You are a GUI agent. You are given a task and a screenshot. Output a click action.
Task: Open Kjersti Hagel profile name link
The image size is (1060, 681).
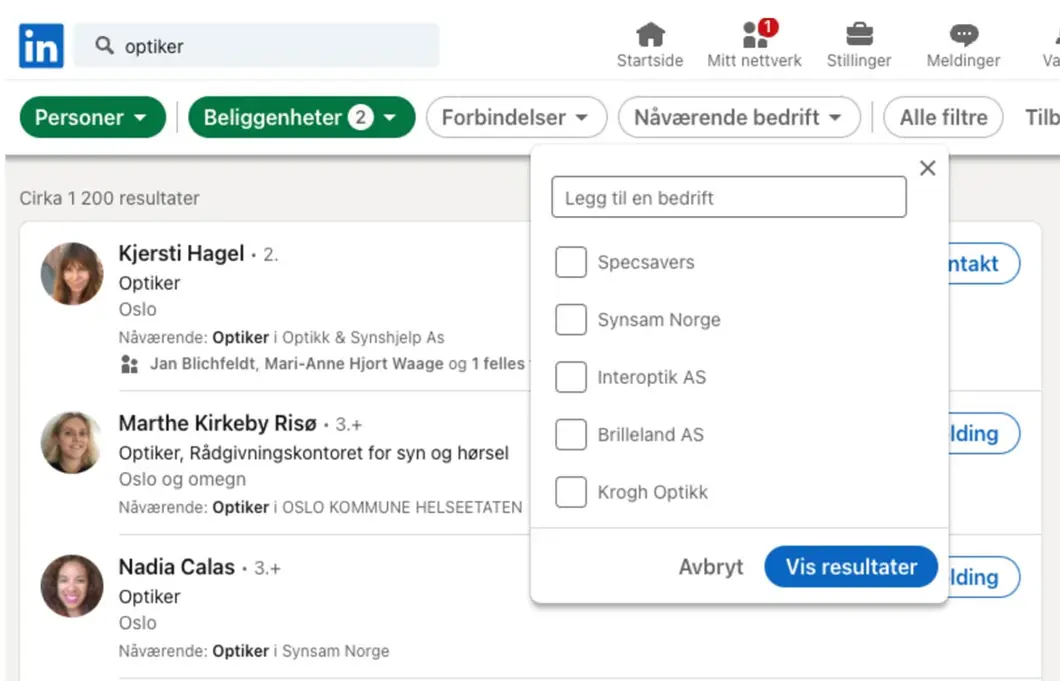(181, 254)
